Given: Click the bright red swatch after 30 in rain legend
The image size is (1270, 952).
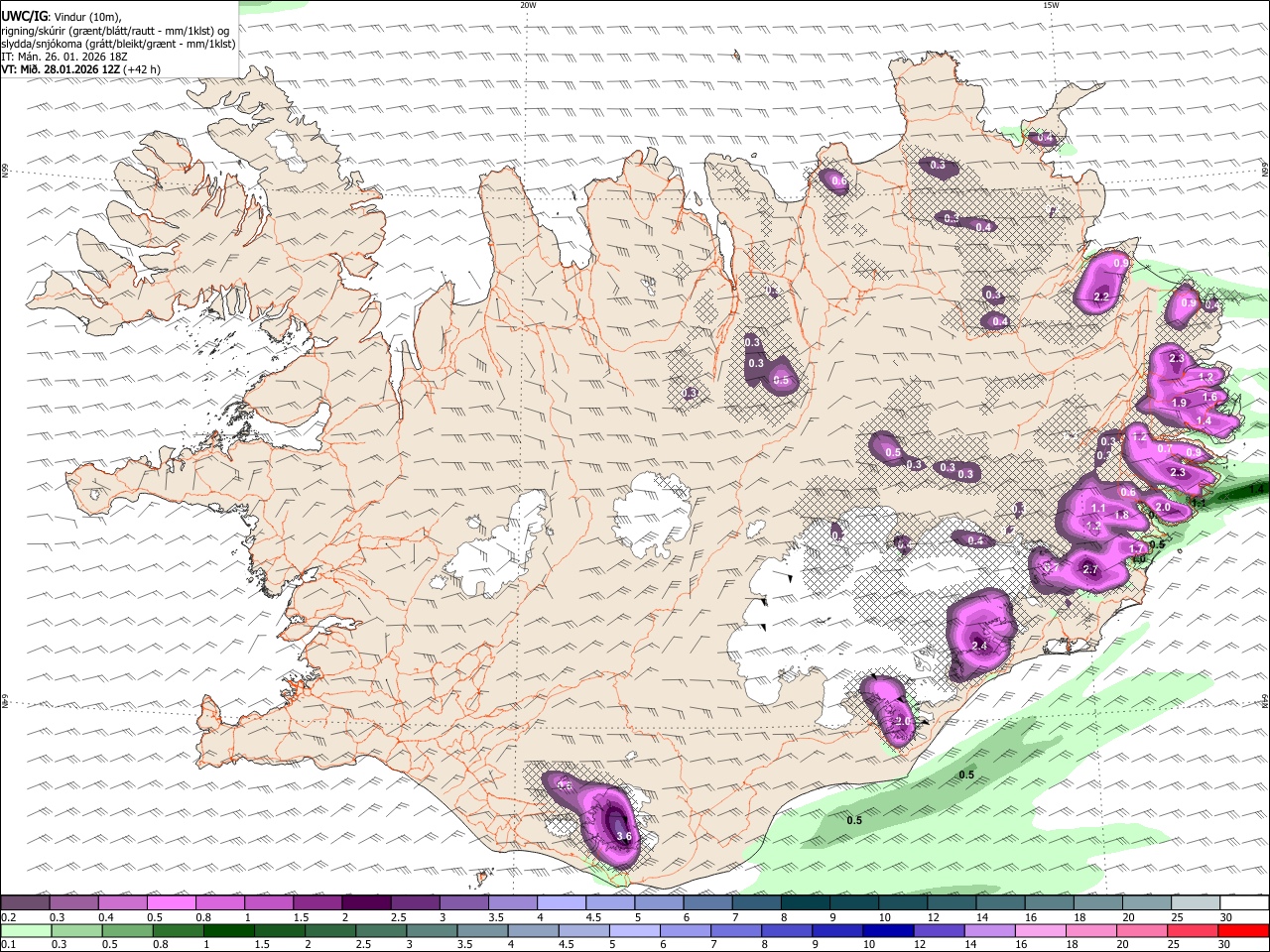Looking at the screenshot, I should click(1242, 930).
